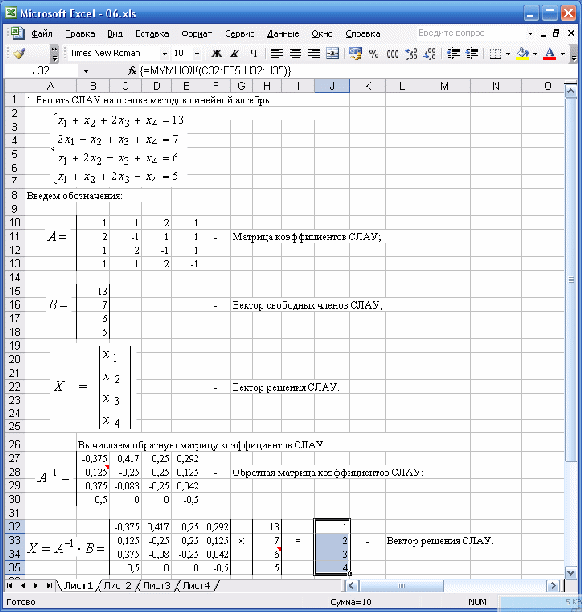The image size is (583, 613).
Task: Toggle italic formatting (К)
Action: click(x=235, y=54)
